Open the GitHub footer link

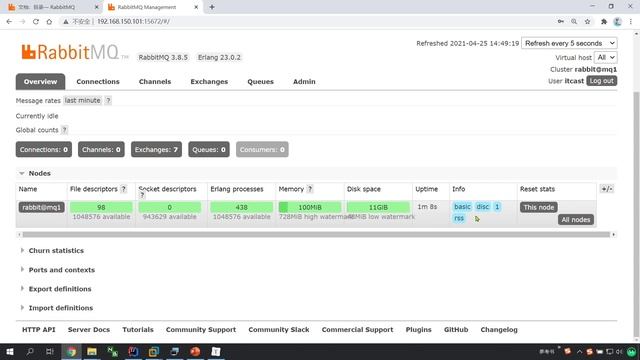[456, 330]
